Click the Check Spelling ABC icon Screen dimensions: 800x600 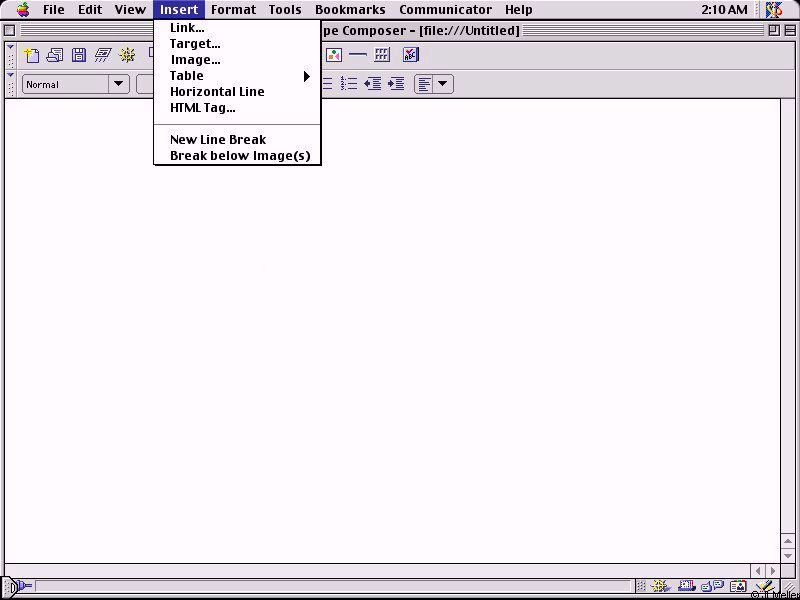click(x=410, y=55)
